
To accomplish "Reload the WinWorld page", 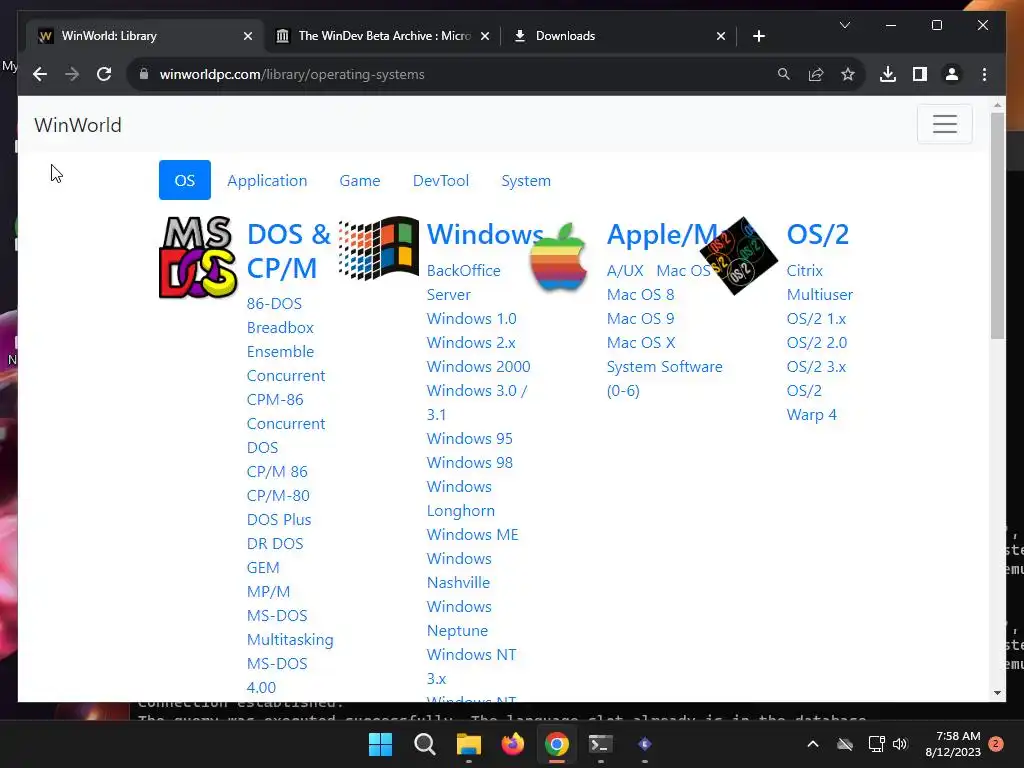I will click(x=104, y=74).
